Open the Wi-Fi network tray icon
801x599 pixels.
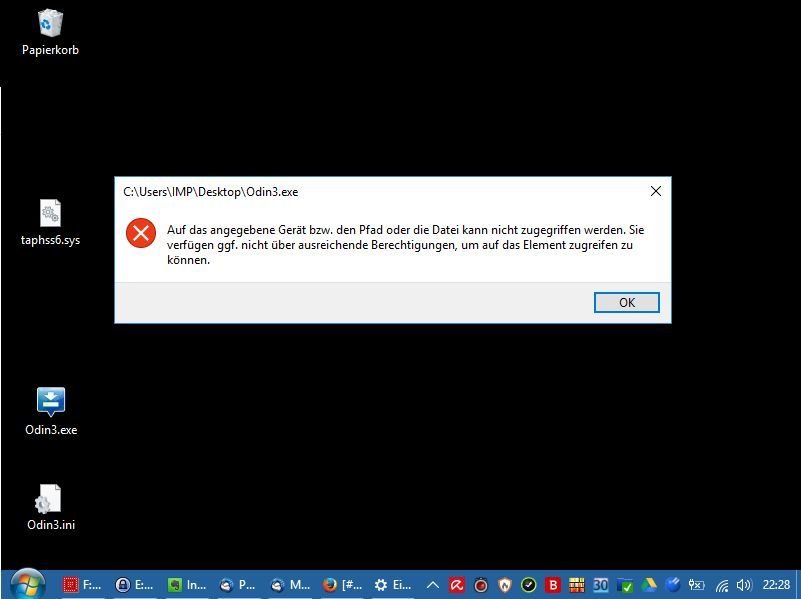pyautogui.click(x=721, y=585)
